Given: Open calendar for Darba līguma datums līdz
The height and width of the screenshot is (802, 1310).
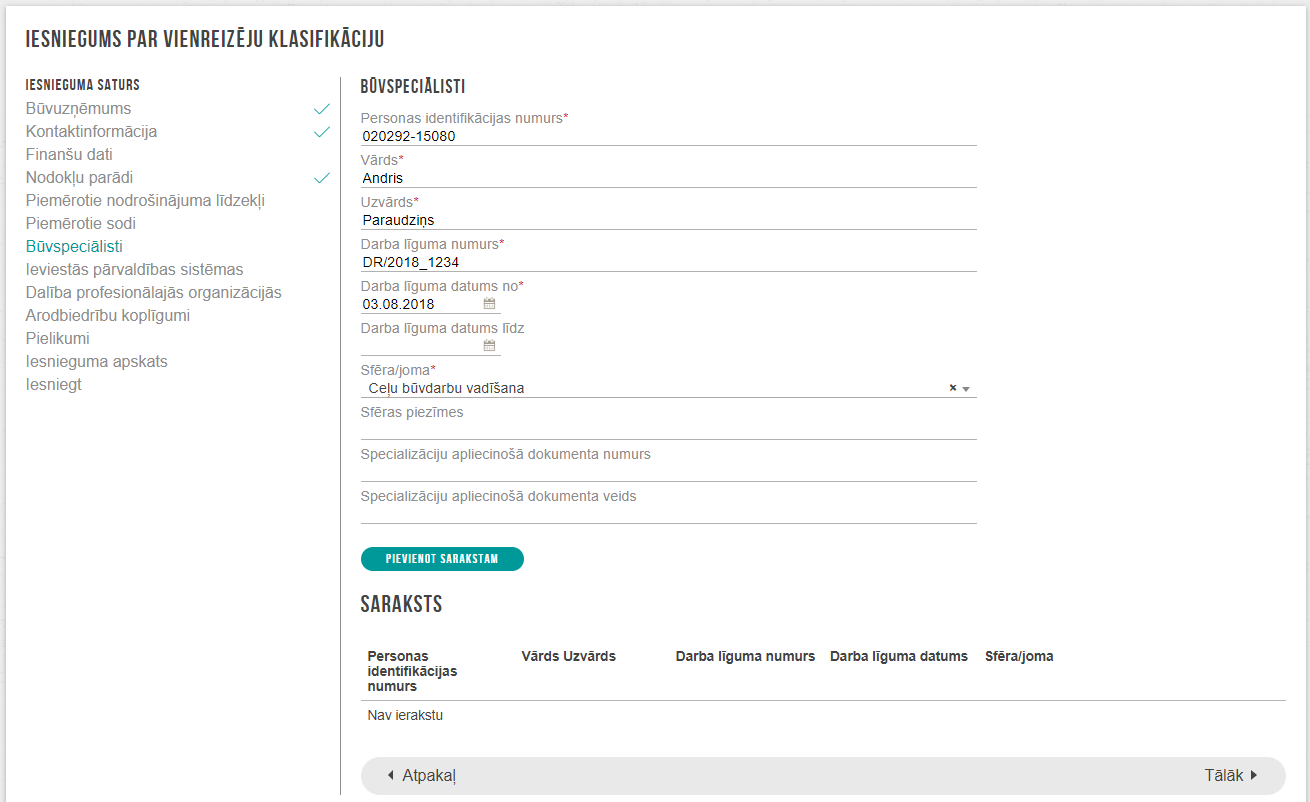Looking at the screenshot, I should coord(489,346).
